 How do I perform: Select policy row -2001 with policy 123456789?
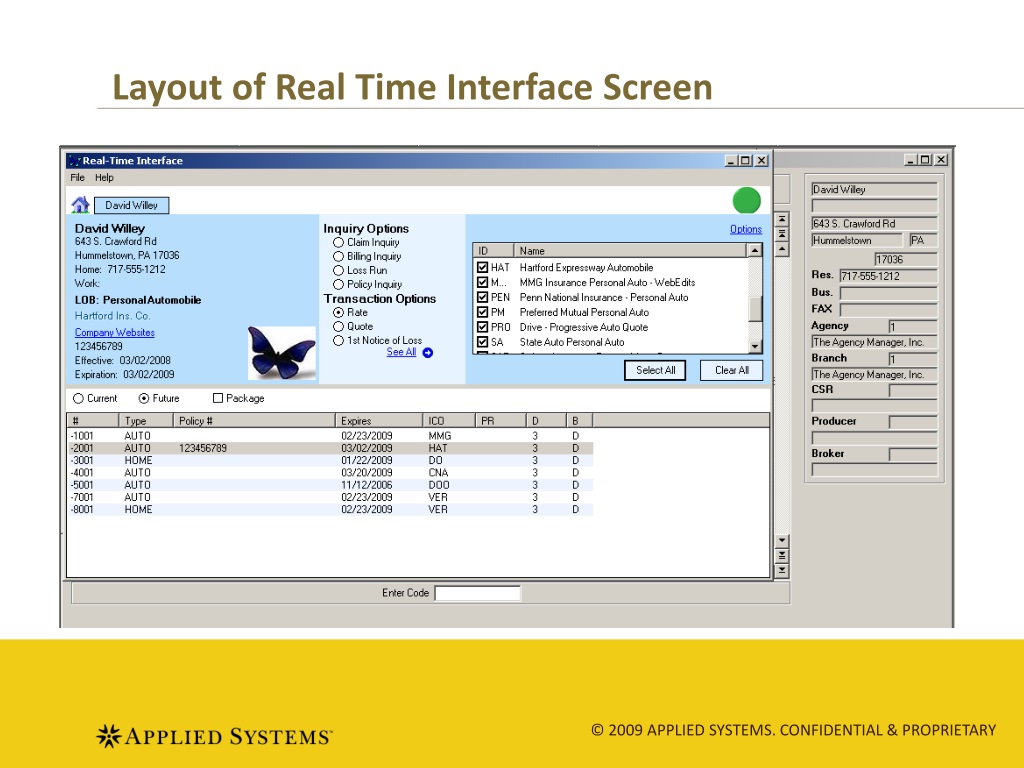coord(330,448)
